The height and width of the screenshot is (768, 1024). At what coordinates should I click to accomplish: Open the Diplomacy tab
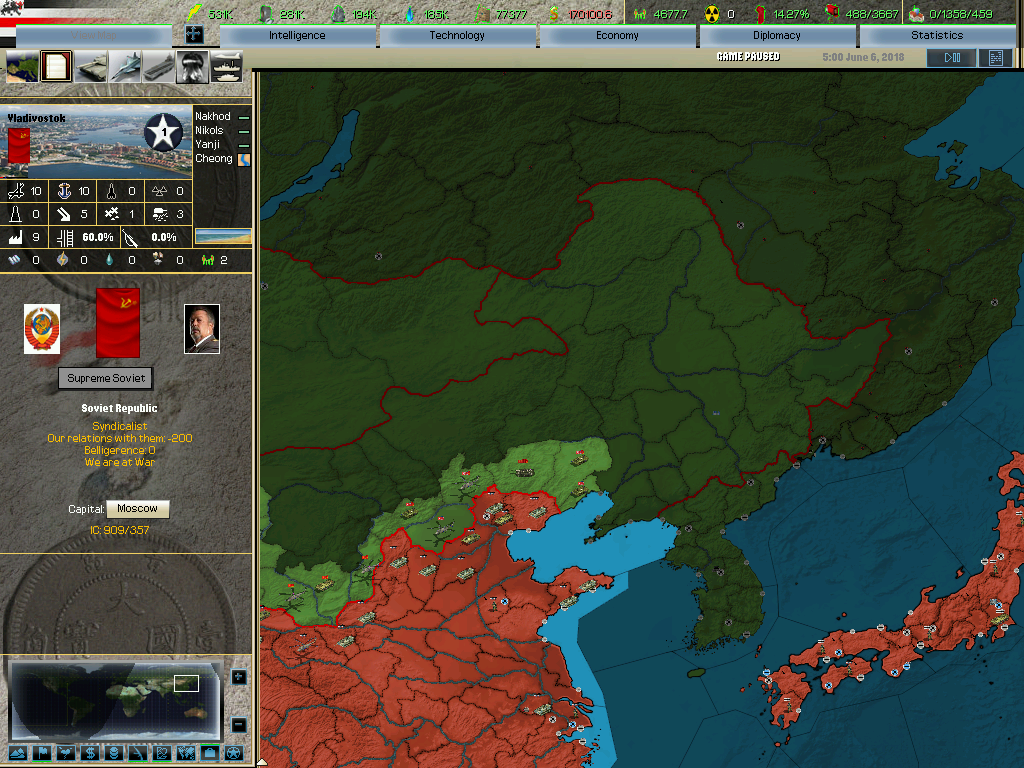(776, 36)
